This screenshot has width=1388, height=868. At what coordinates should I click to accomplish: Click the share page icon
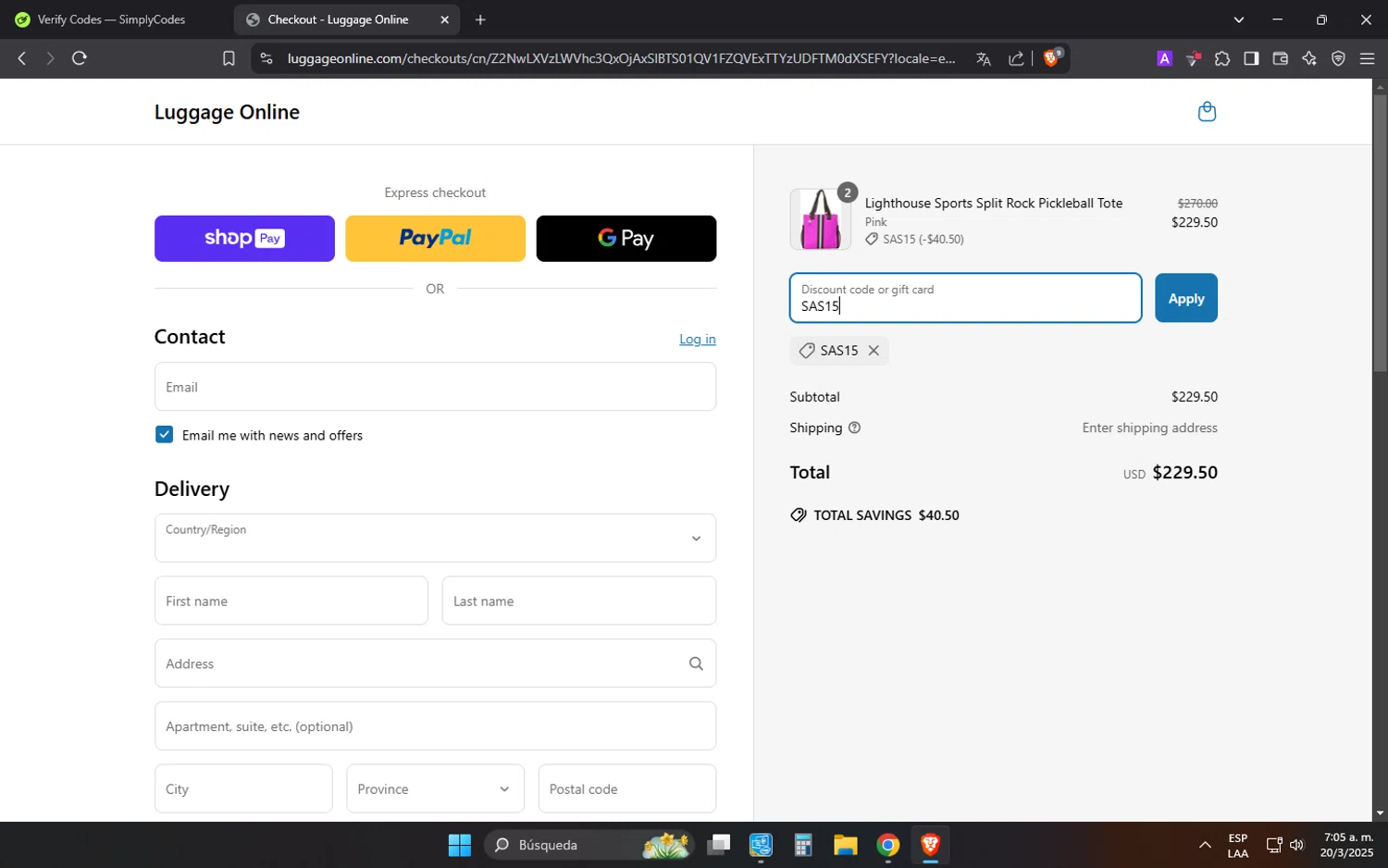pyautogui.click(x=1016, y=58)
